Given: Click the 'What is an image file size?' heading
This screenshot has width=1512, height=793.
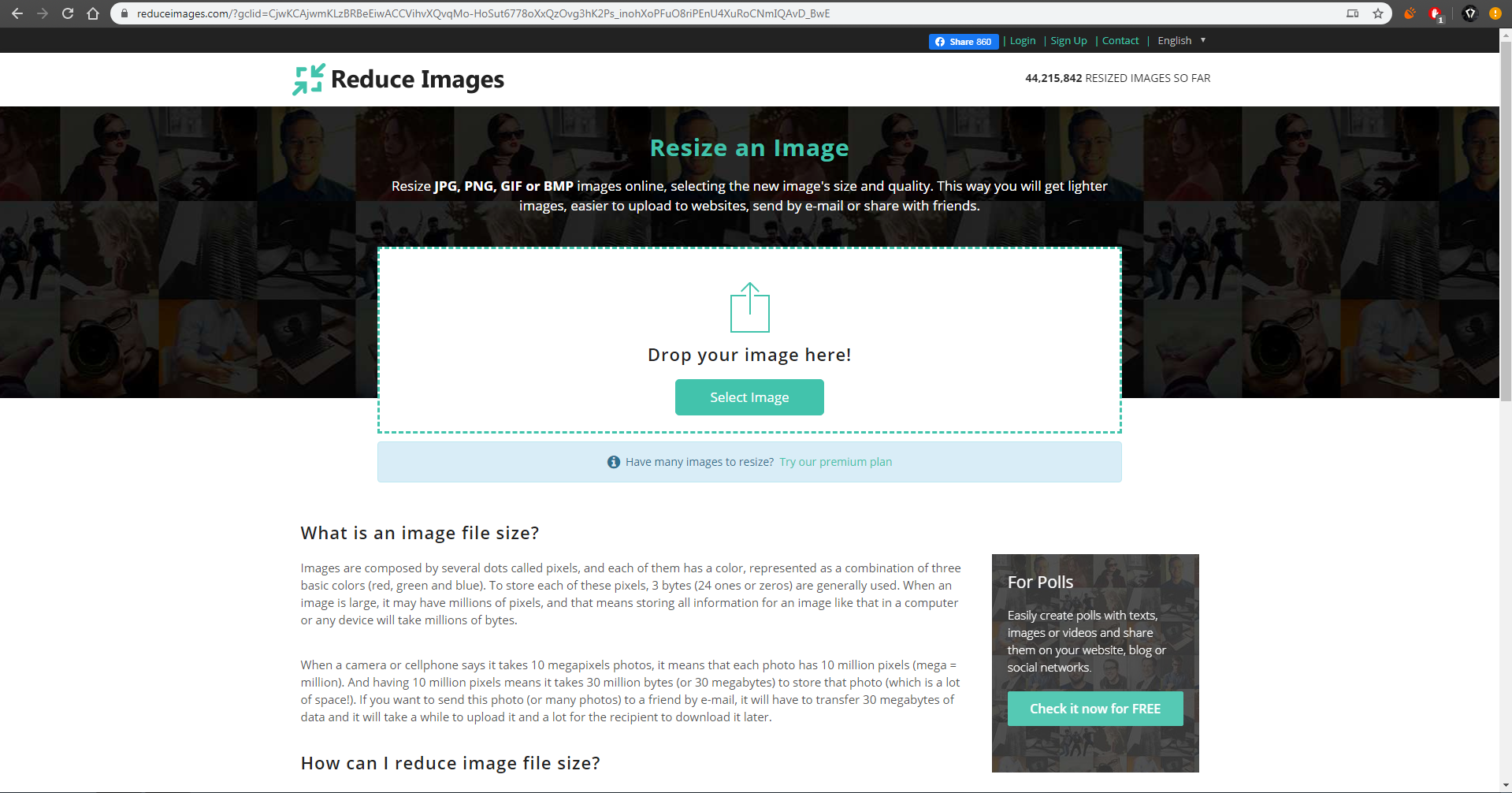Looking at the screenshot, I should [x=420, y=533].
